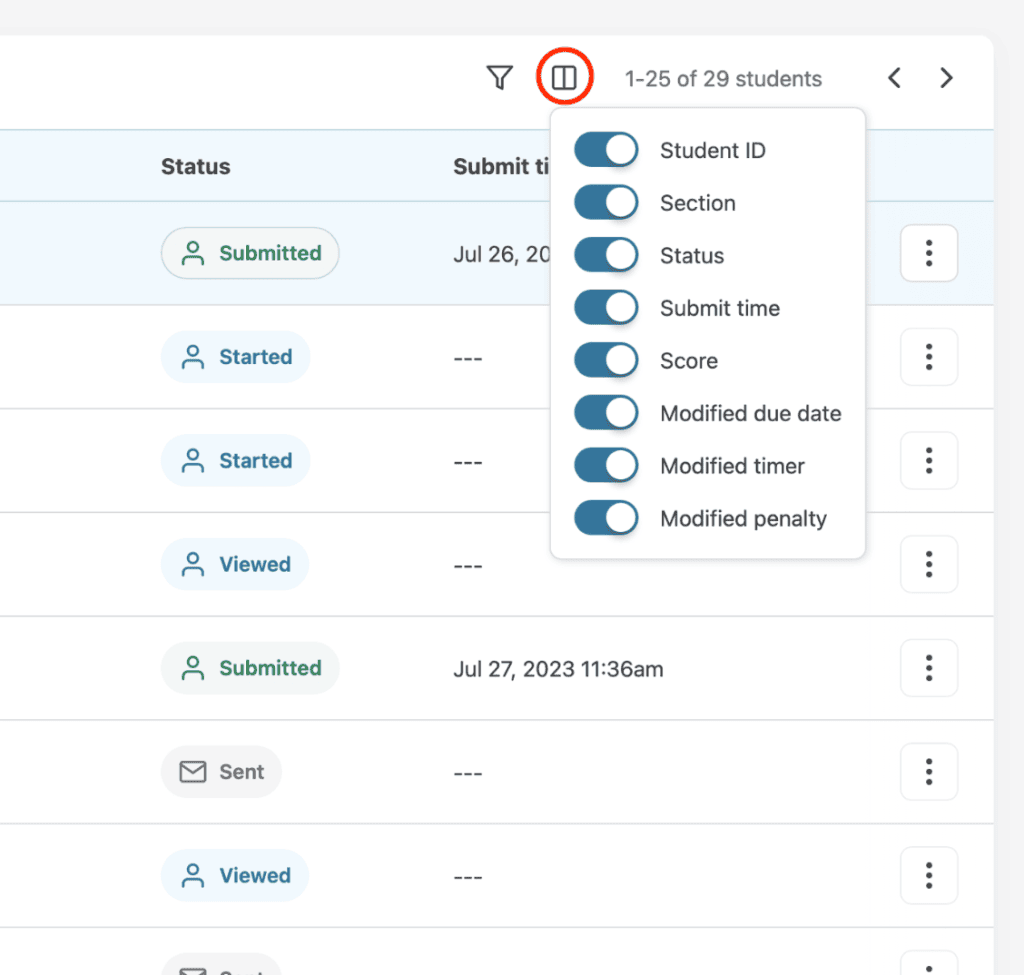Click the circled column visibility icon

[564, 77]
